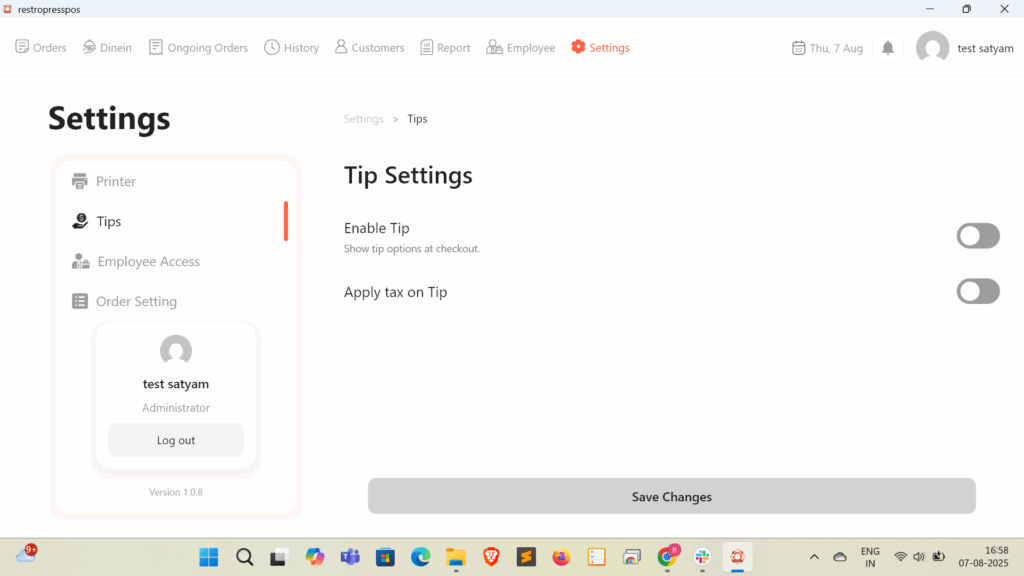Open the Report tab
Image resolution: width=1024 pixels, height=576 pixels.
coord(445,47)
